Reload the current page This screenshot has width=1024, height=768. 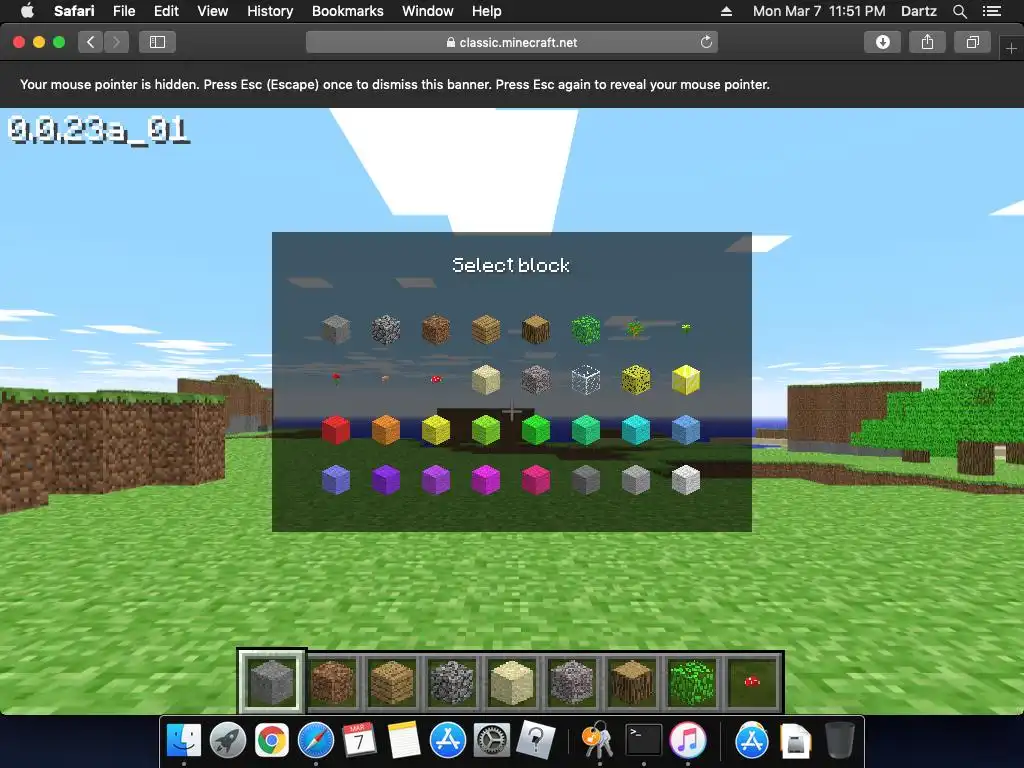(x=706, y=42)
